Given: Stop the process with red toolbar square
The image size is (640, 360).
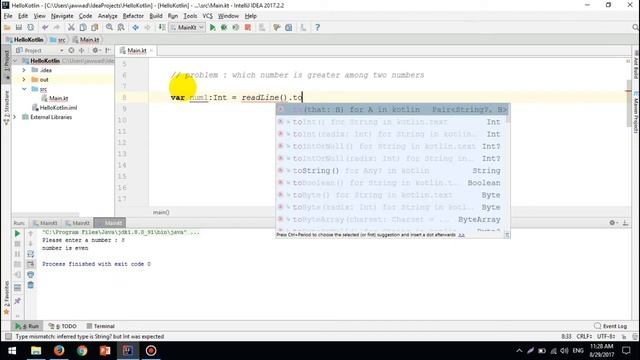Looking at the screenshot, I should click(x=248, y=27).
